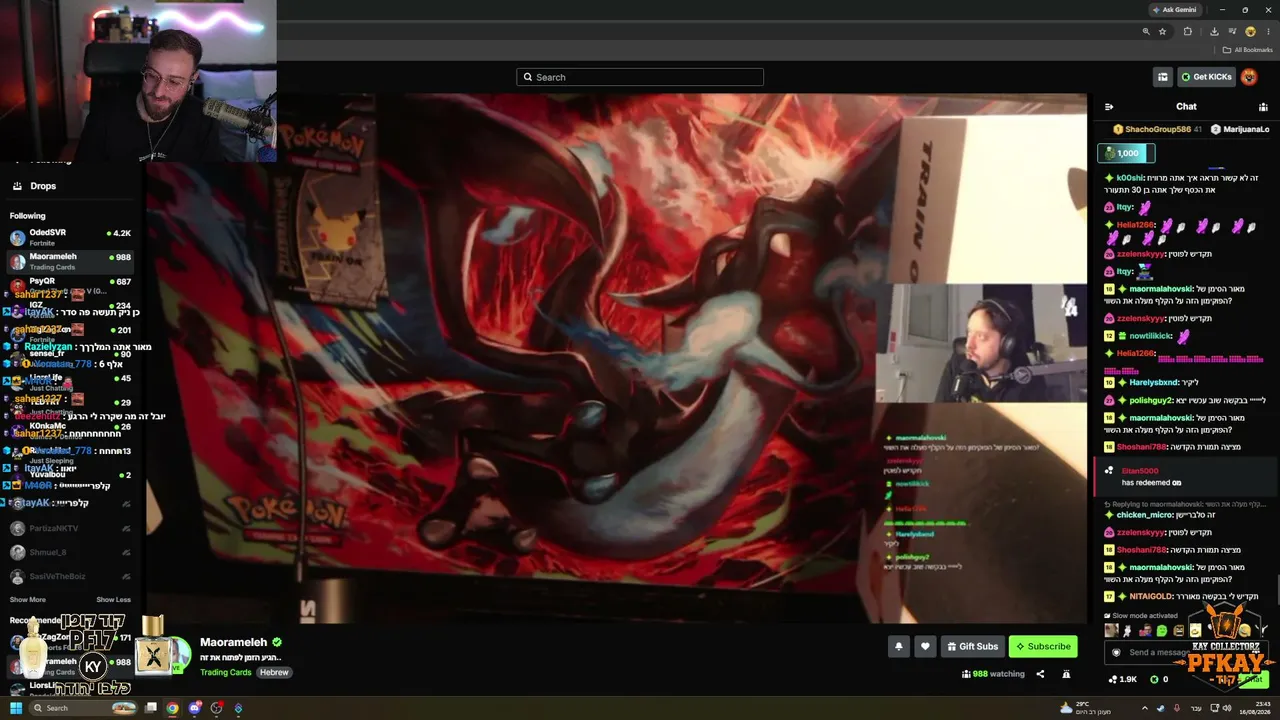Open the 1.9K channel points balance

point(1122,679)
